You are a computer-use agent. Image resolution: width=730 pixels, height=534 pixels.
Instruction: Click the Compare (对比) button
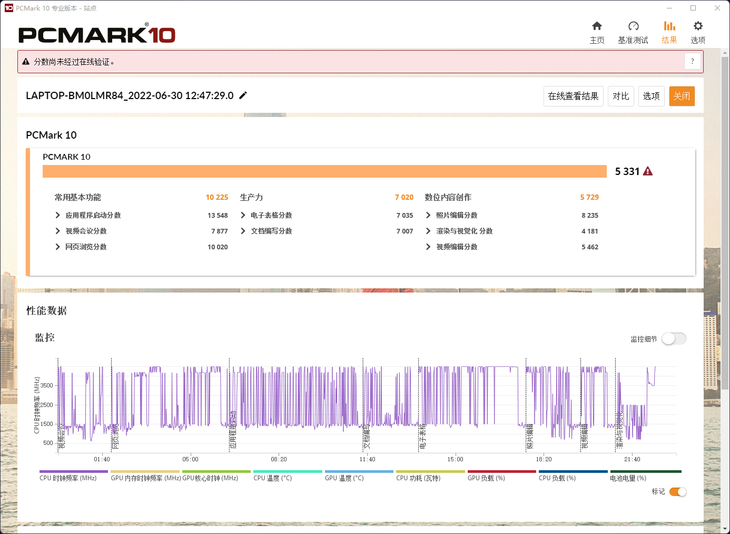[x=621, y=96]
